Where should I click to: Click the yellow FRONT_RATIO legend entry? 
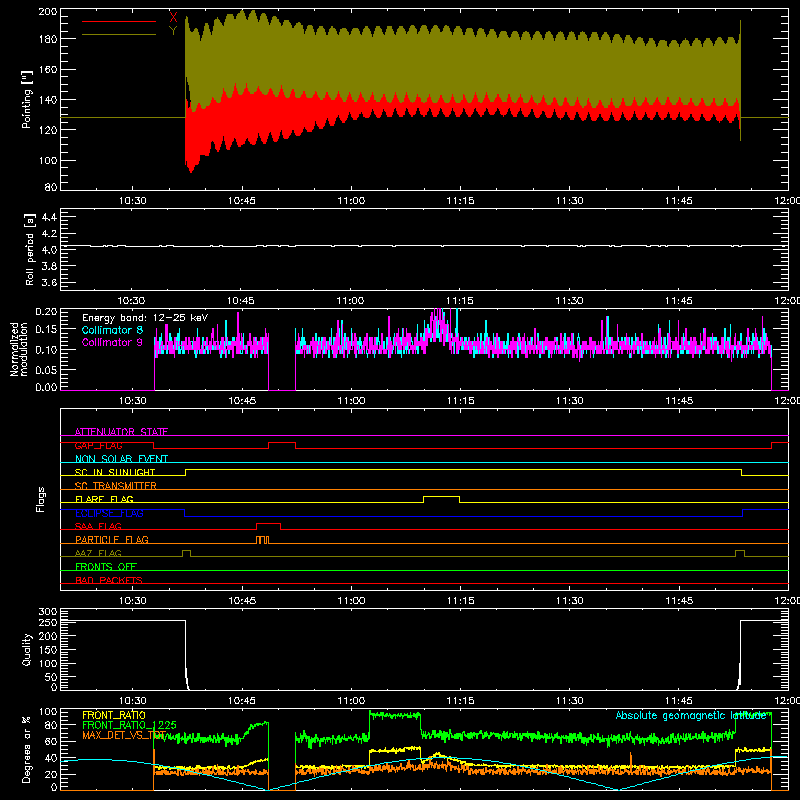[x=114, y=715]
